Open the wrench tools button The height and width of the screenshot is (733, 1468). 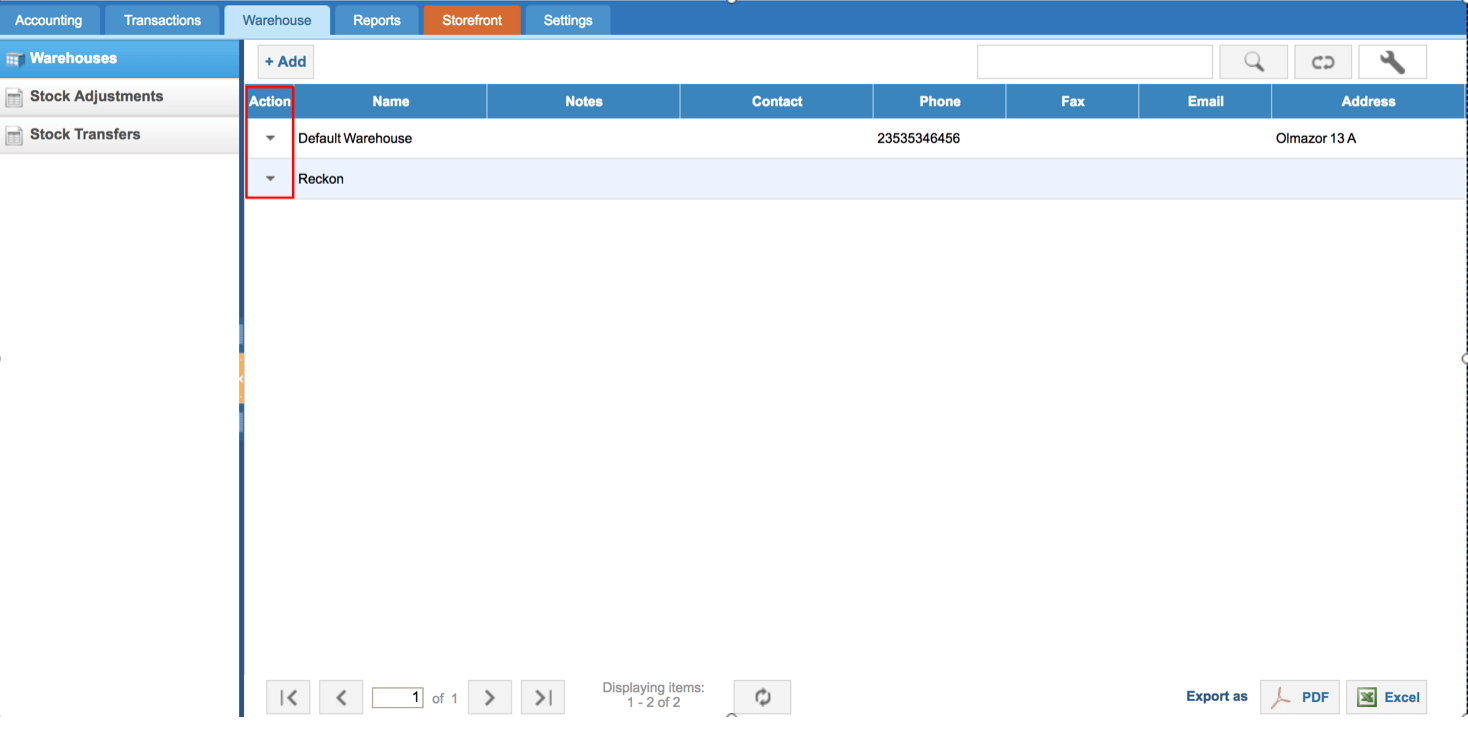click(1392, 62)
